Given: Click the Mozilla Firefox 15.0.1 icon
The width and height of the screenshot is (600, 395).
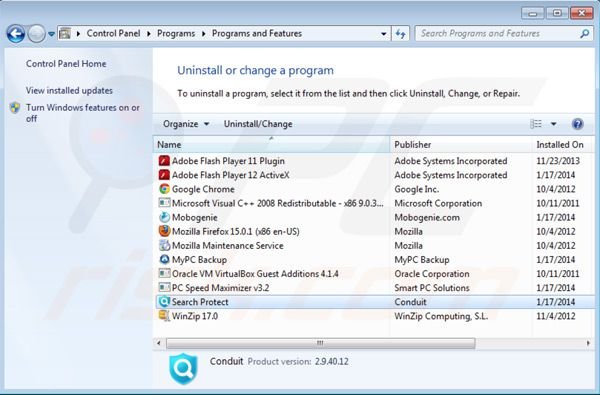Looking at the screenshot, I should click(164, 231).
